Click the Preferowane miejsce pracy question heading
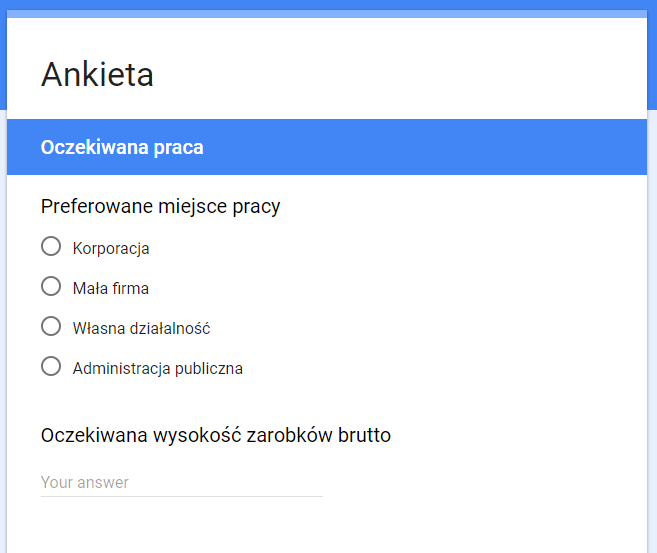657x553 pixels. (x=160, y=206)
